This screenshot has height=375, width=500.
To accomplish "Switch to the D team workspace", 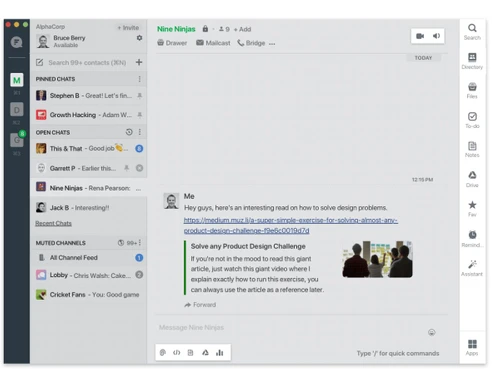I will click(17, 110).
